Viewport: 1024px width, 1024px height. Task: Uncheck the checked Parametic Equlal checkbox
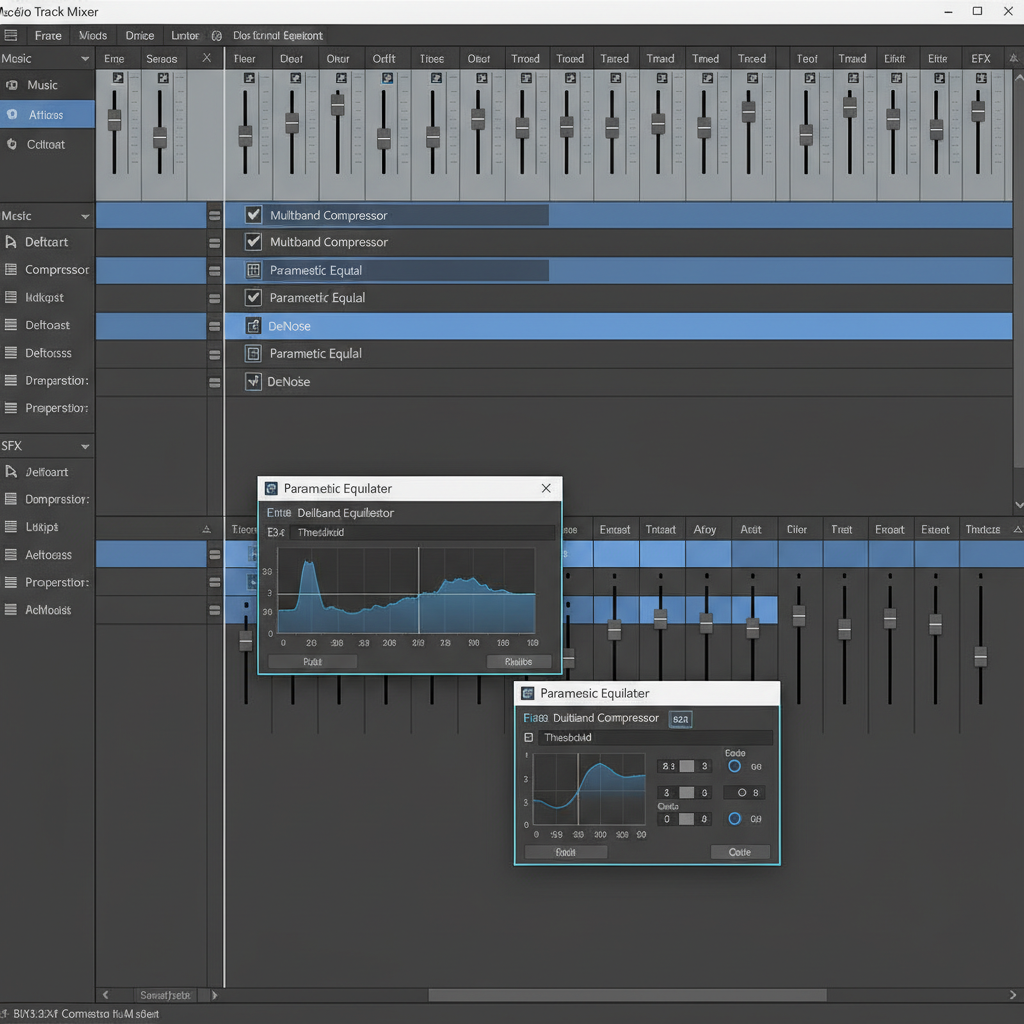[253, 297]
